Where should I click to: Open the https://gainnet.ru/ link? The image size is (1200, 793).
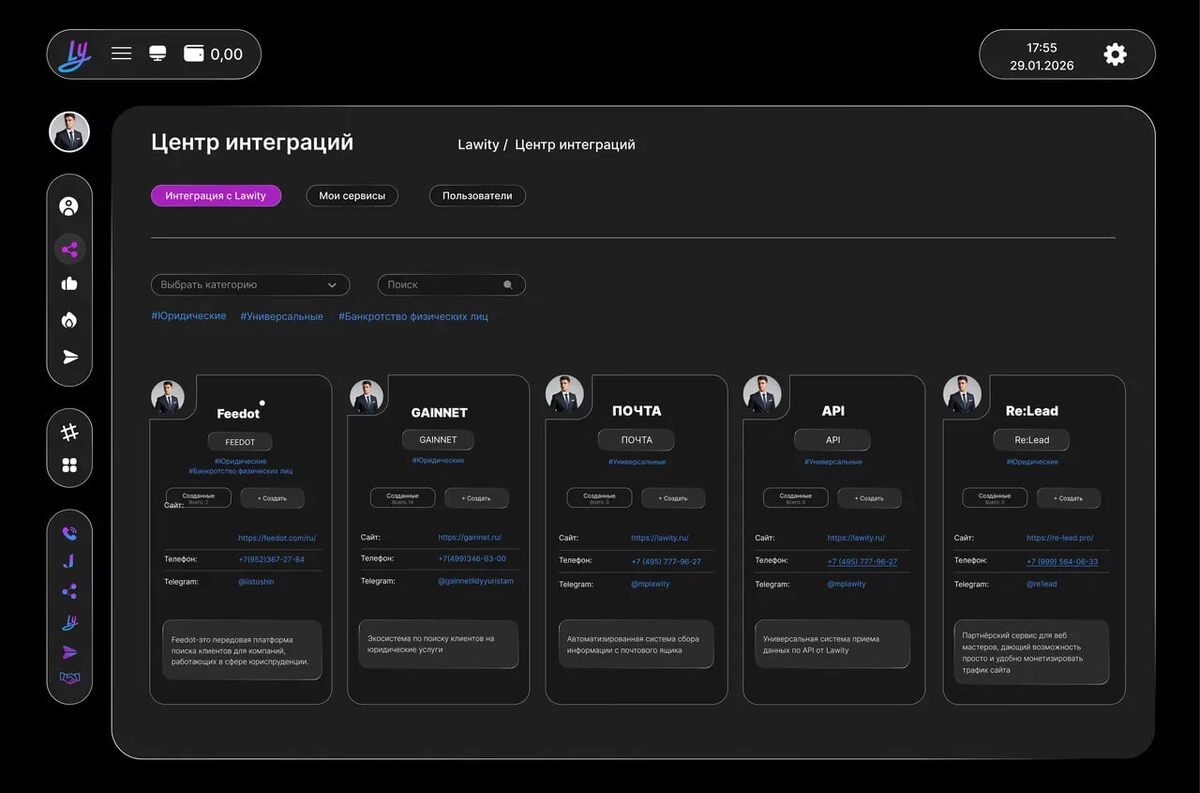pos(470,538)
